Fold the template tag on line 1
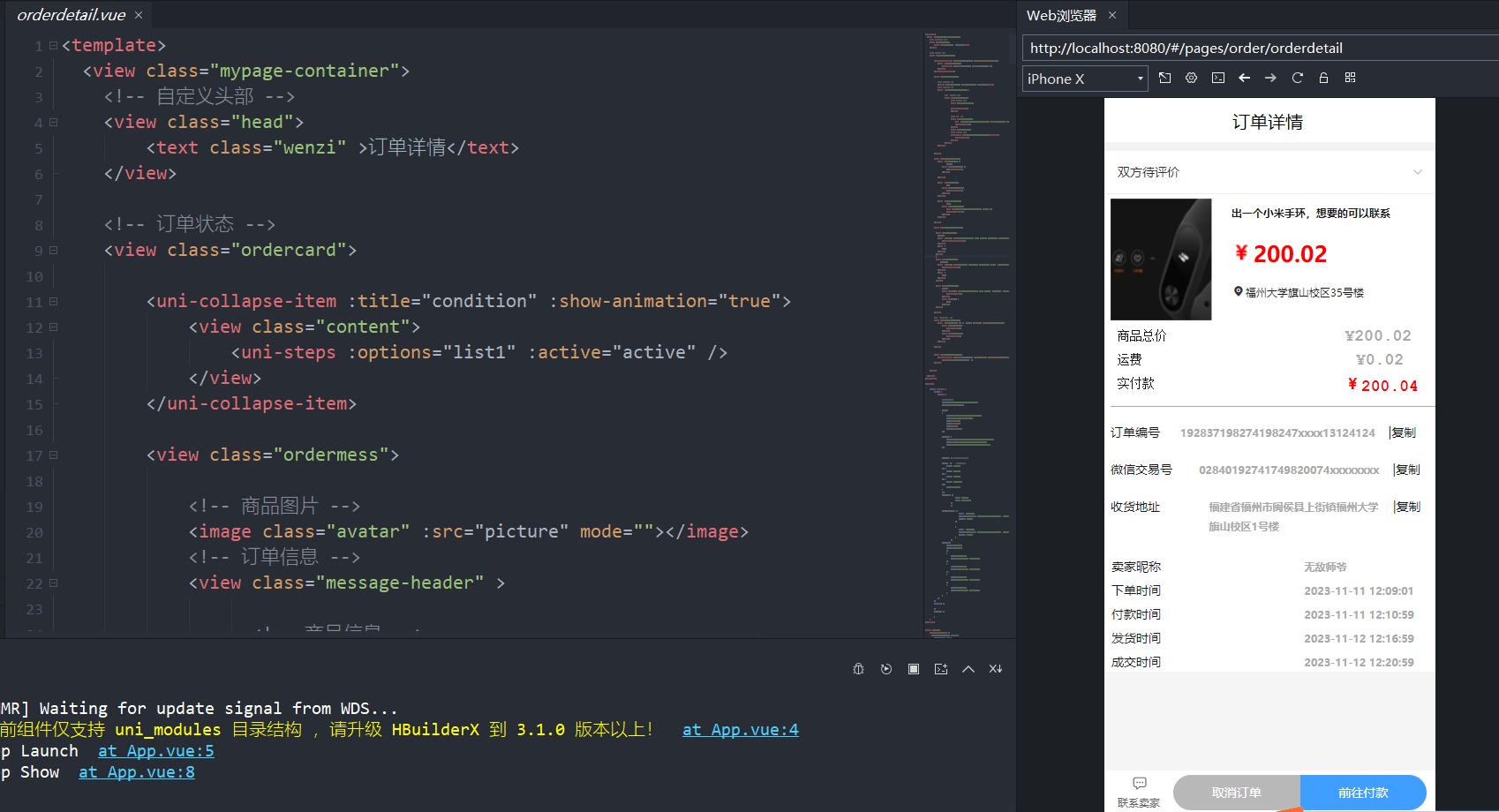Screen dimensions: 1499x812 [x=53, y=45]
